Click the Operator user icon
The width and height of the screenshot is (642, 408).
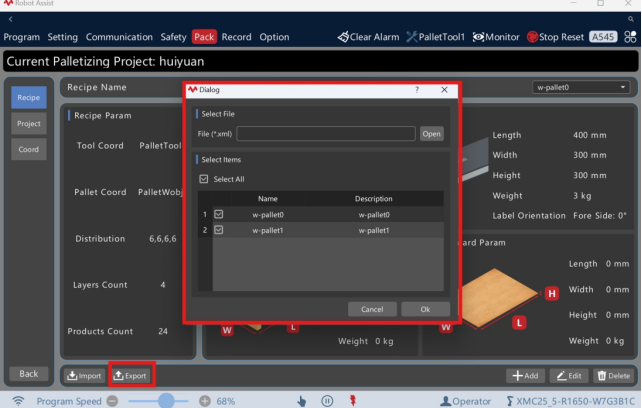coord(445,401)
